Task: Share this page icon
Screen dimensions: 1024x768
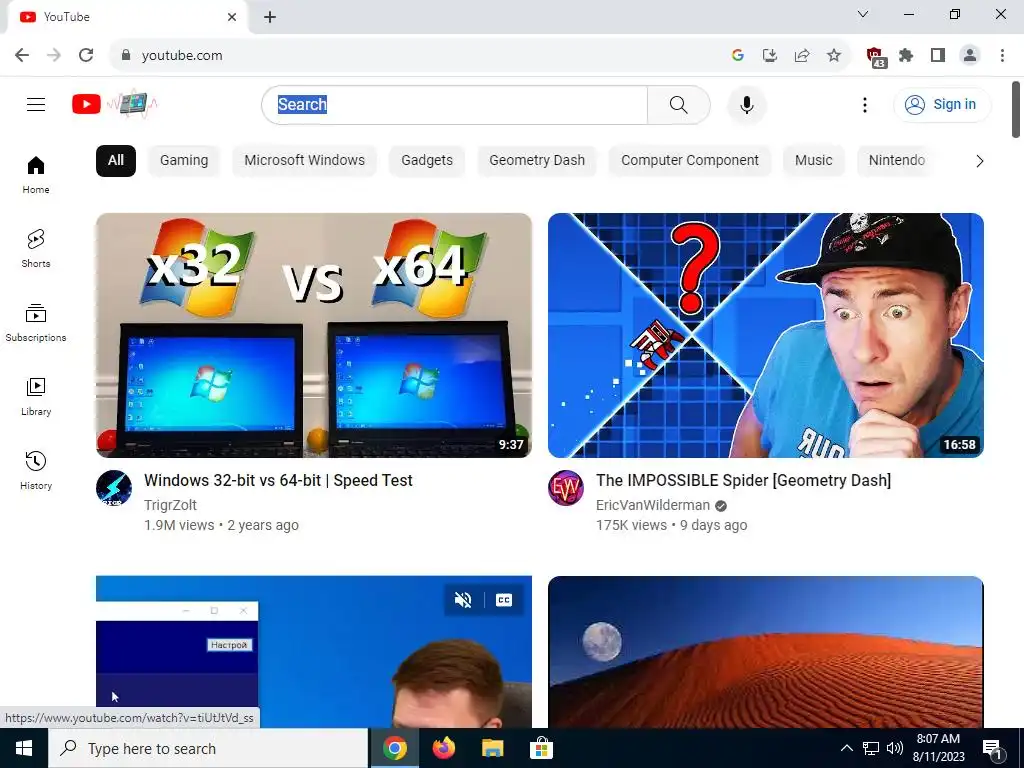Action: click(x=802, y=56)
